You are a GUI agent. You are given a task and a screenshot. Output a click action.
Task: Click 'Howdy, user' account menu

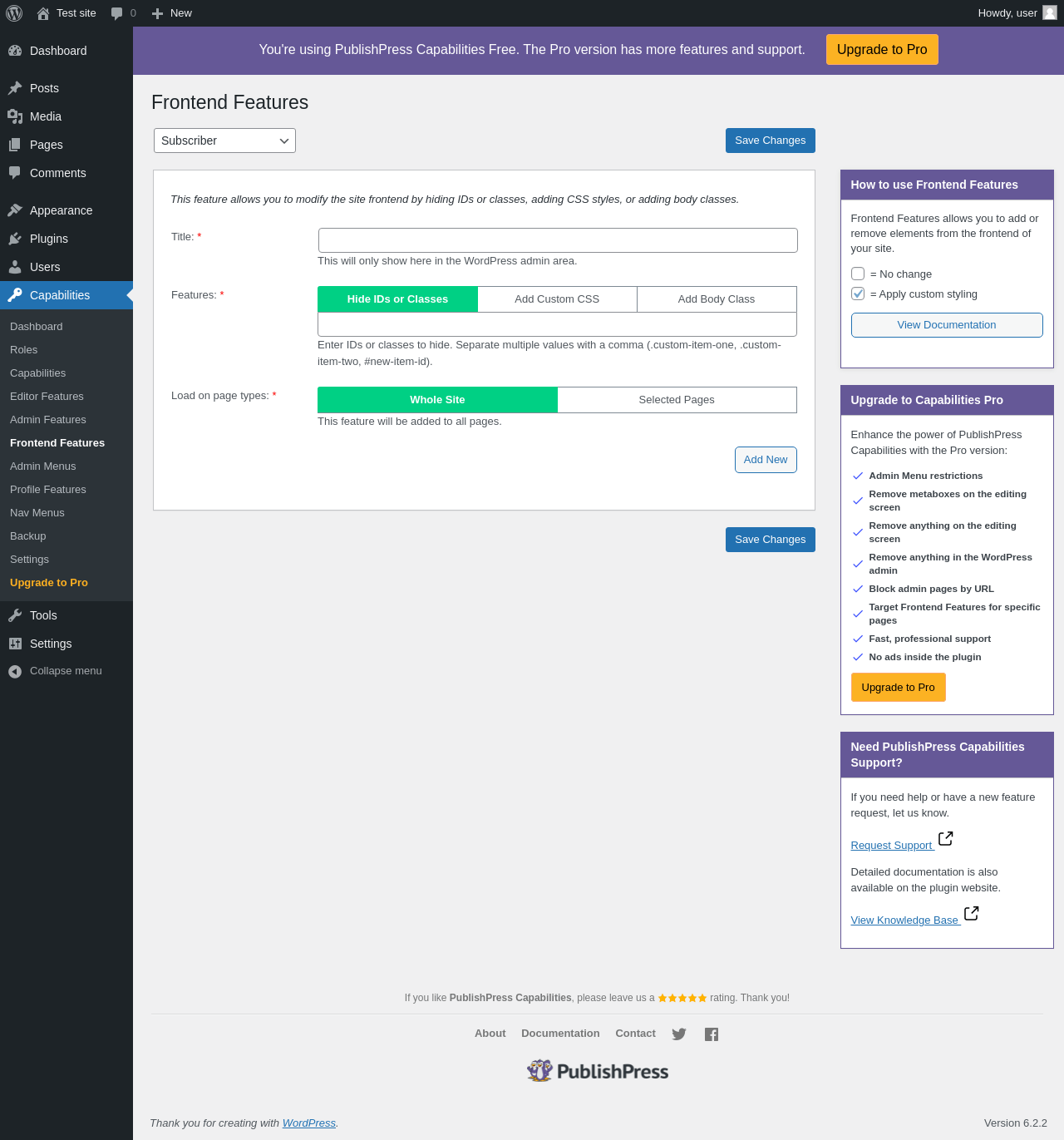click(x=1017, y=13)
